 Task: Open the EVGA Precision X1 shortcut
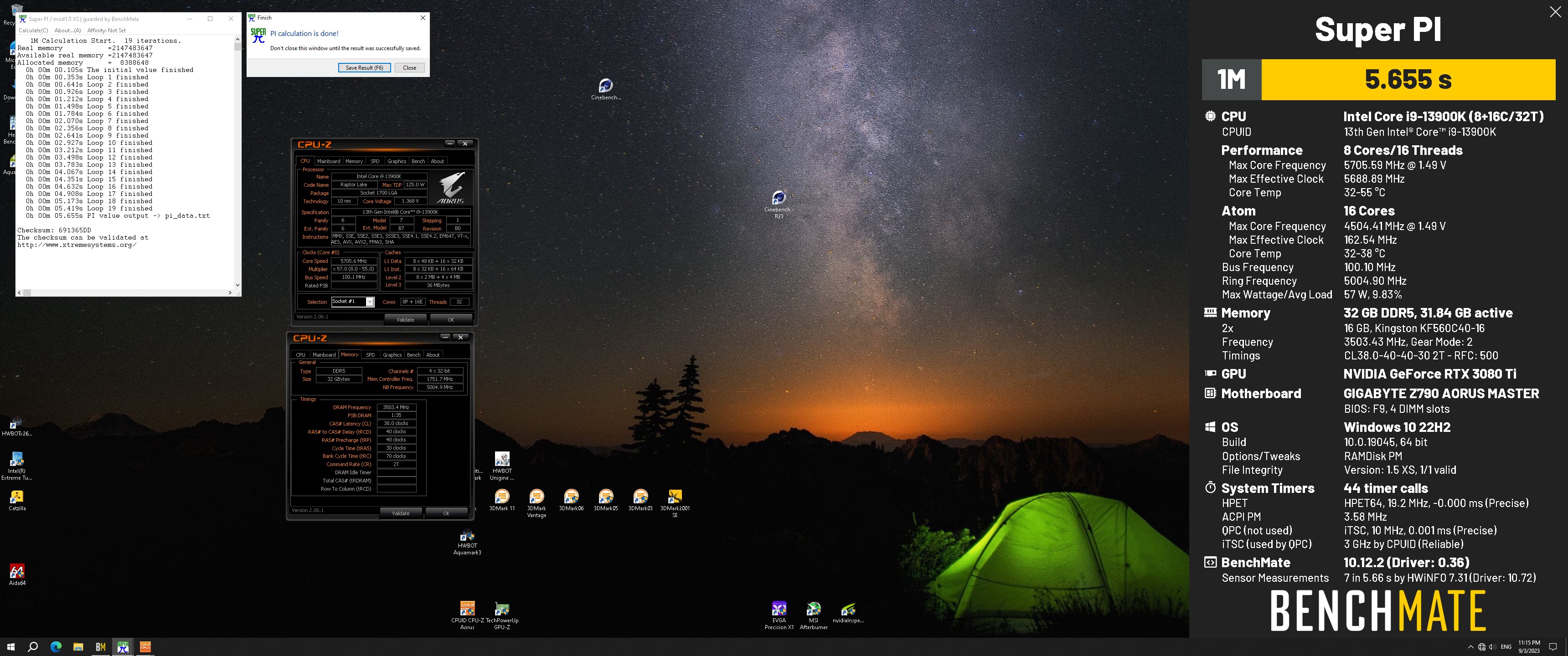(x=779, y=615)
